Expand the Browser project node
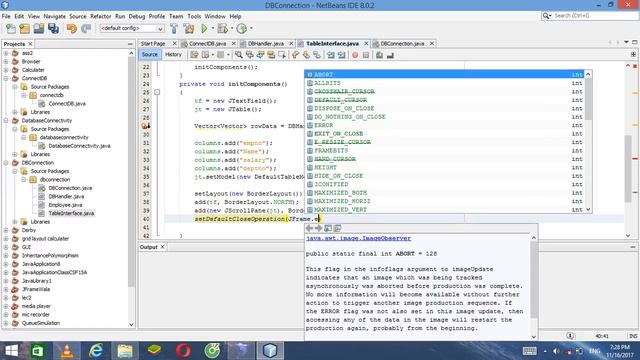 click(x=6, y=62)
